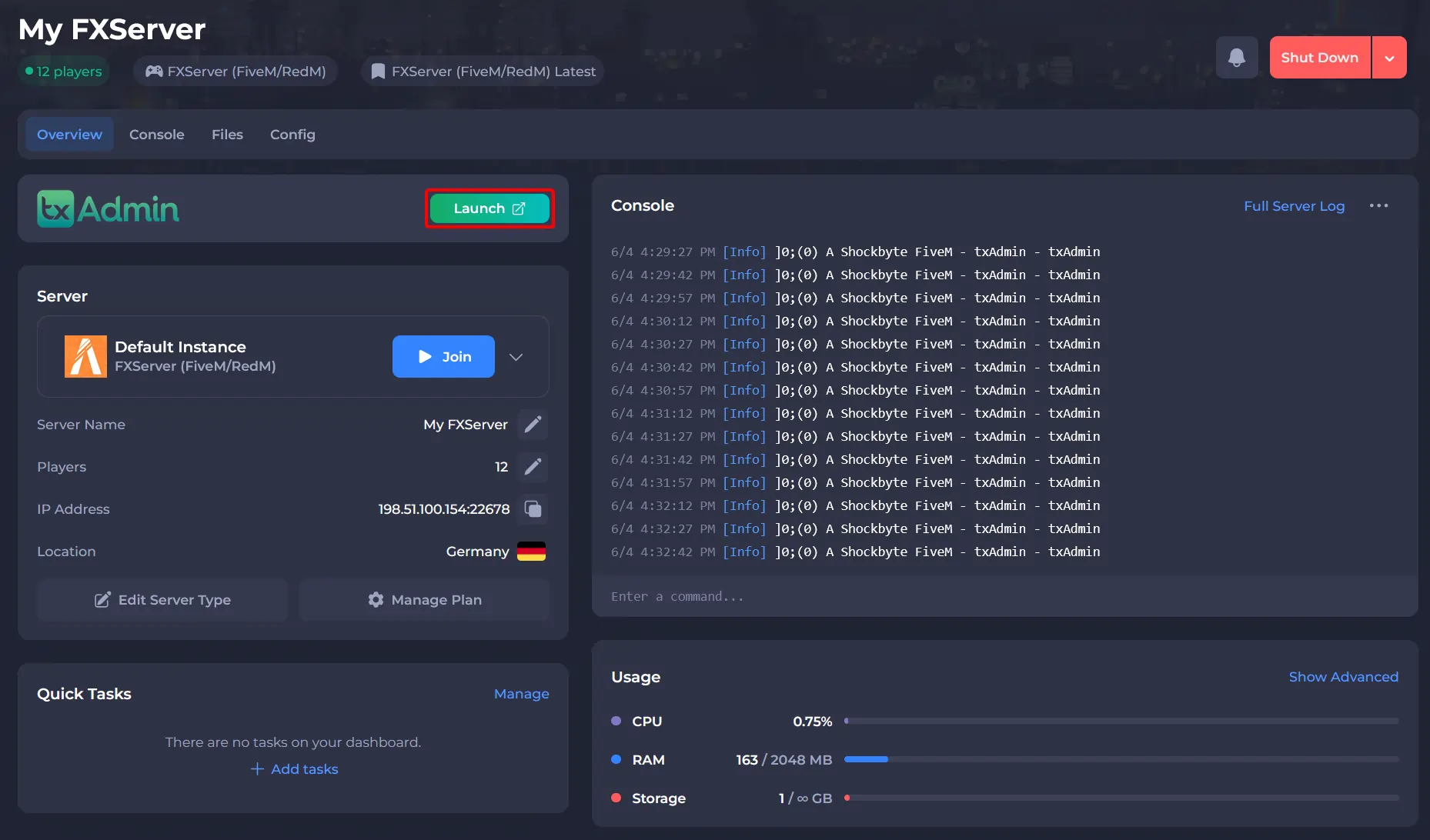Focus the console command input field
The image size is (1430, 840).
tap(1005, 596)
